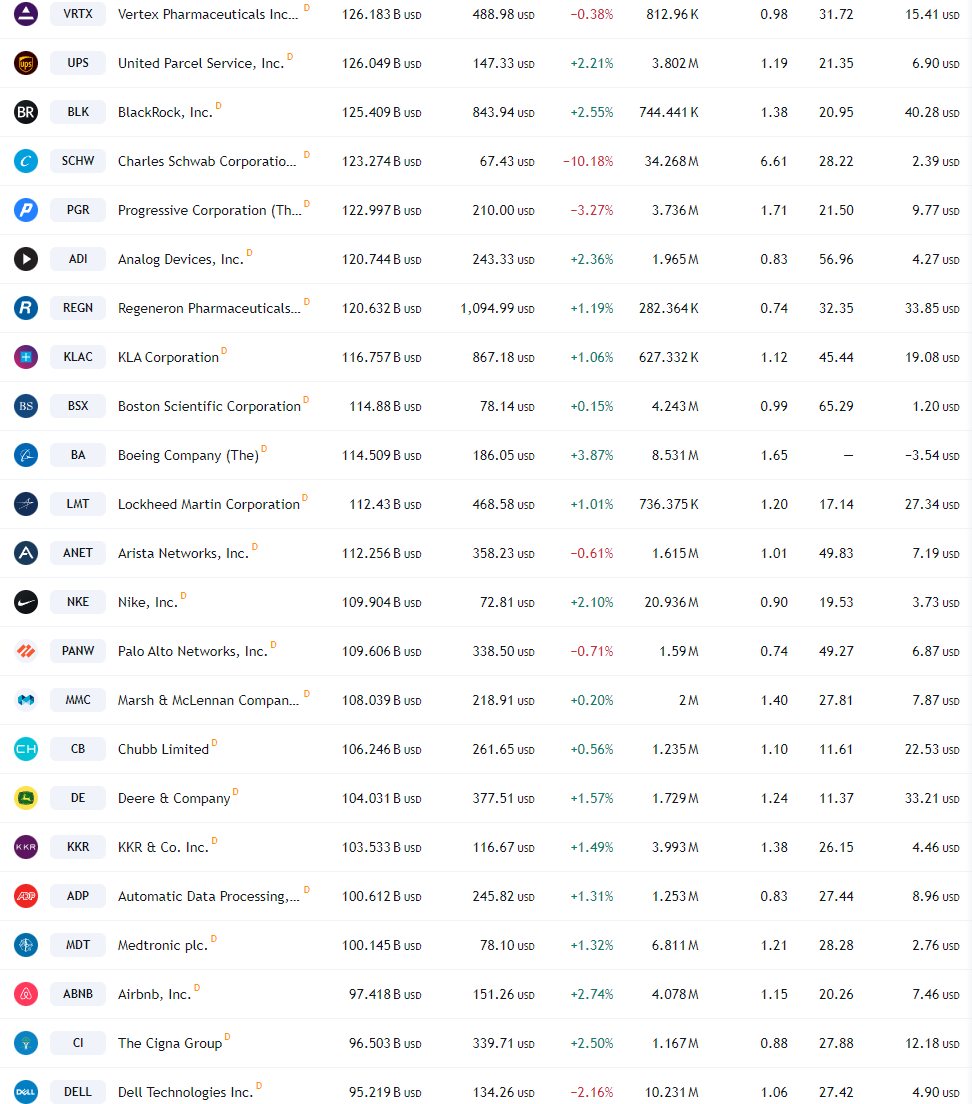This screenshot has width=972, height=1104.
Task: Click the Palo Alto Networks logo icon
Action: pyautogui.click(x=26, y=651)
